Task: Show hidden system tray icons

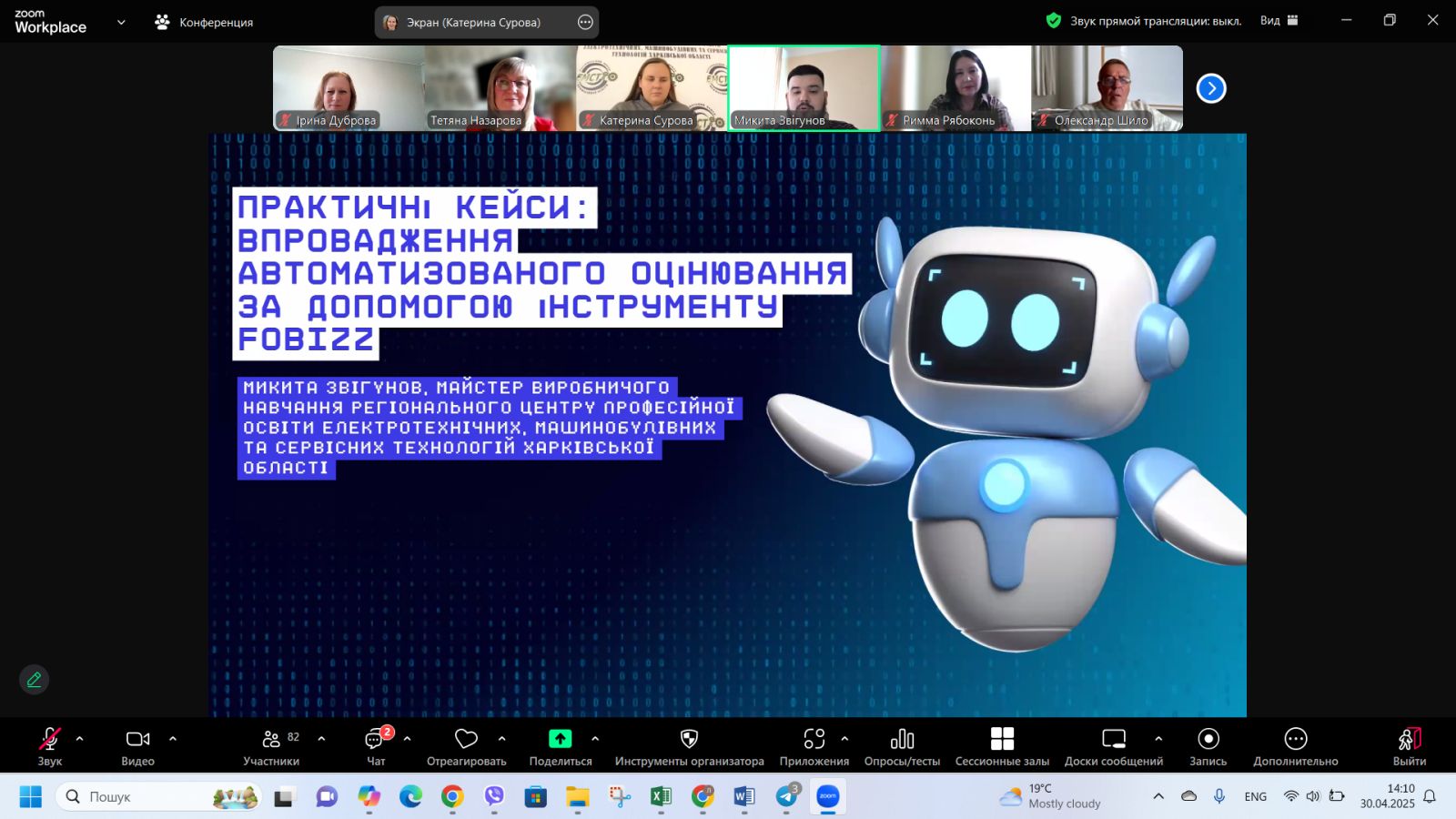Action: coord(1158,796)
